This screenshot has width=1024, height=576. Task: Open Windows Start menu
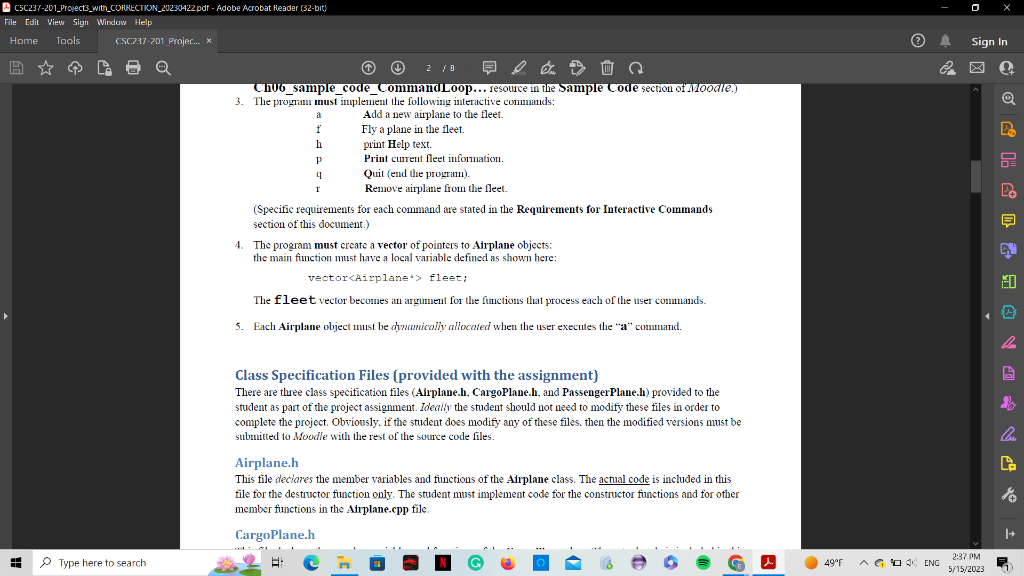click(x=16, y=562)
